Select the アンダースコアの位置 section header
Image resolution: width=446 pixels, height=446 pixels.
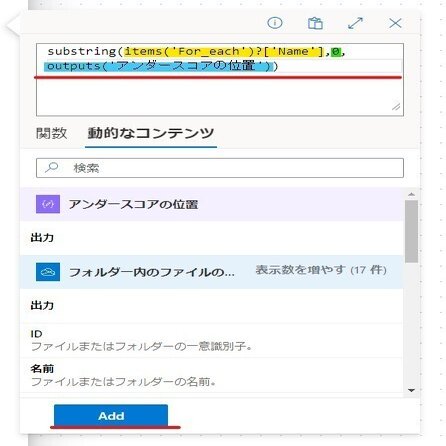212,204
